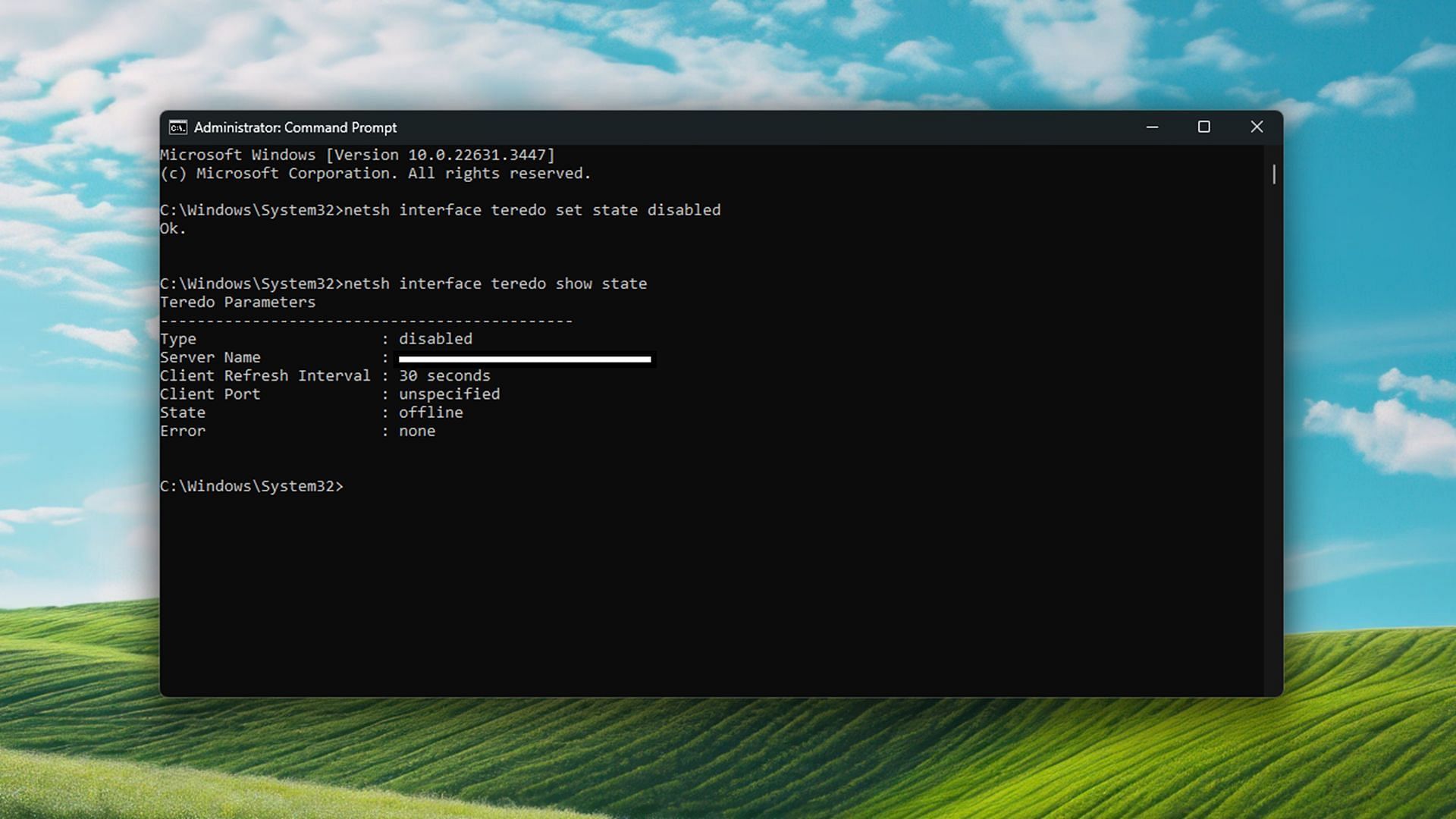This screenshot has width=1456, height=819.
Task: Click the '30 seconds' refresh interval value
Action: pyautogui.click(x=444, y=375)
